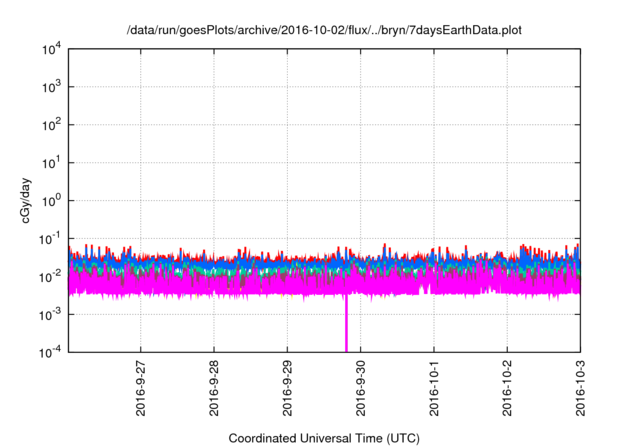Click the 10^1 y-axis tick label

52,163
